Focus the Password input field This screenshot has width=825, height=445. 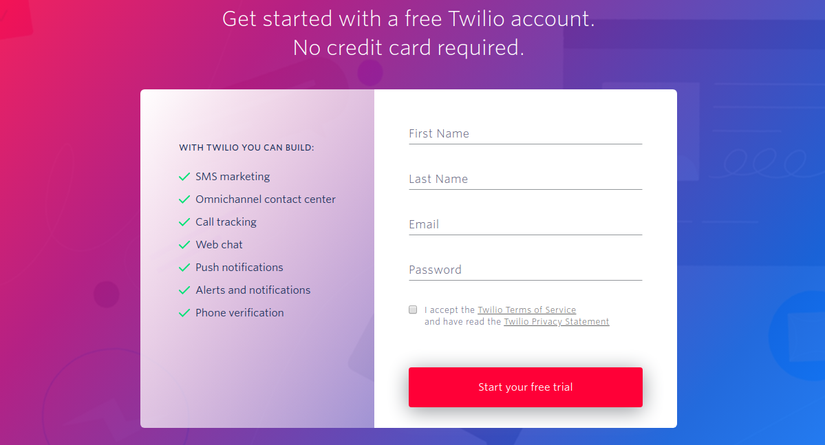tap(525, 270)
